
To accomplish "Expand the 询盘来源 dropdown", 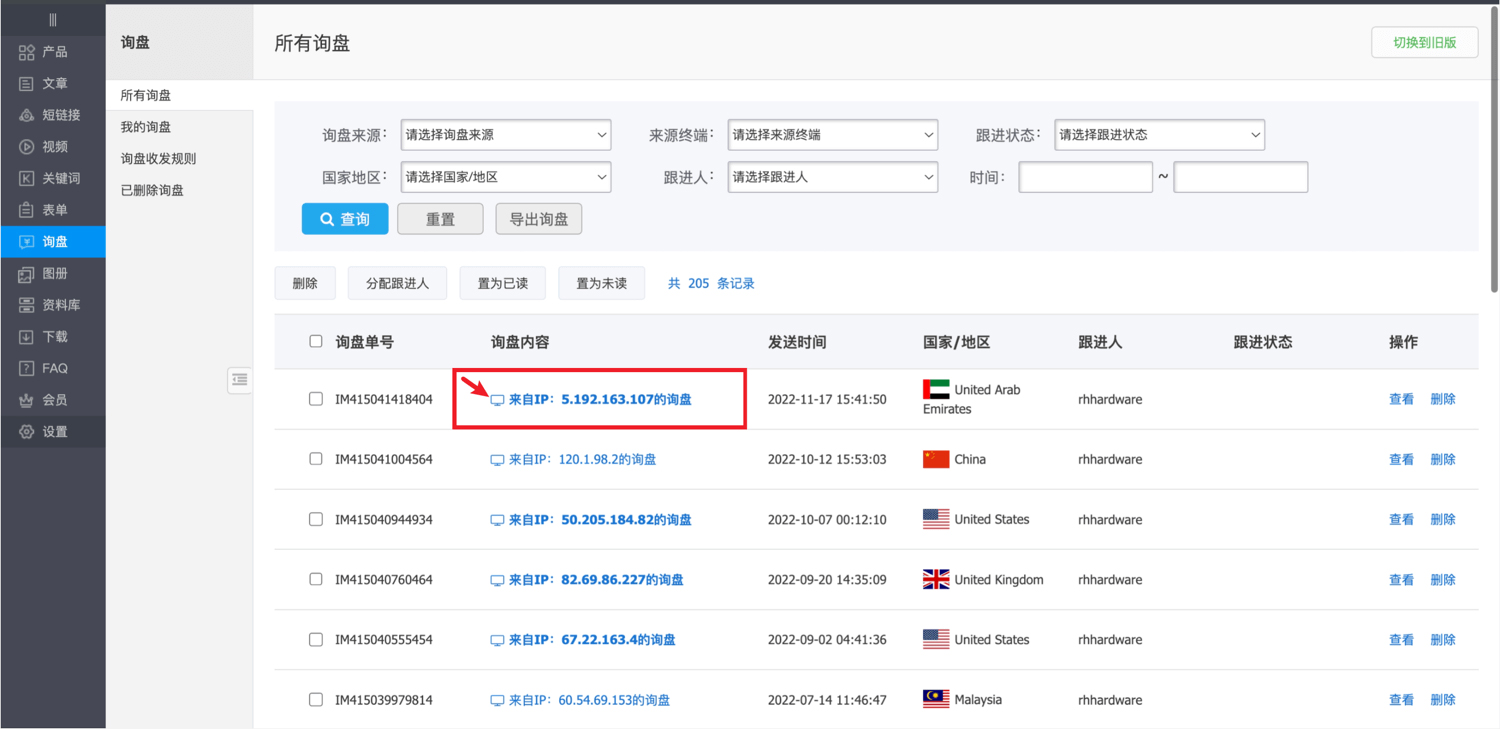I will (x=505, y=135).
